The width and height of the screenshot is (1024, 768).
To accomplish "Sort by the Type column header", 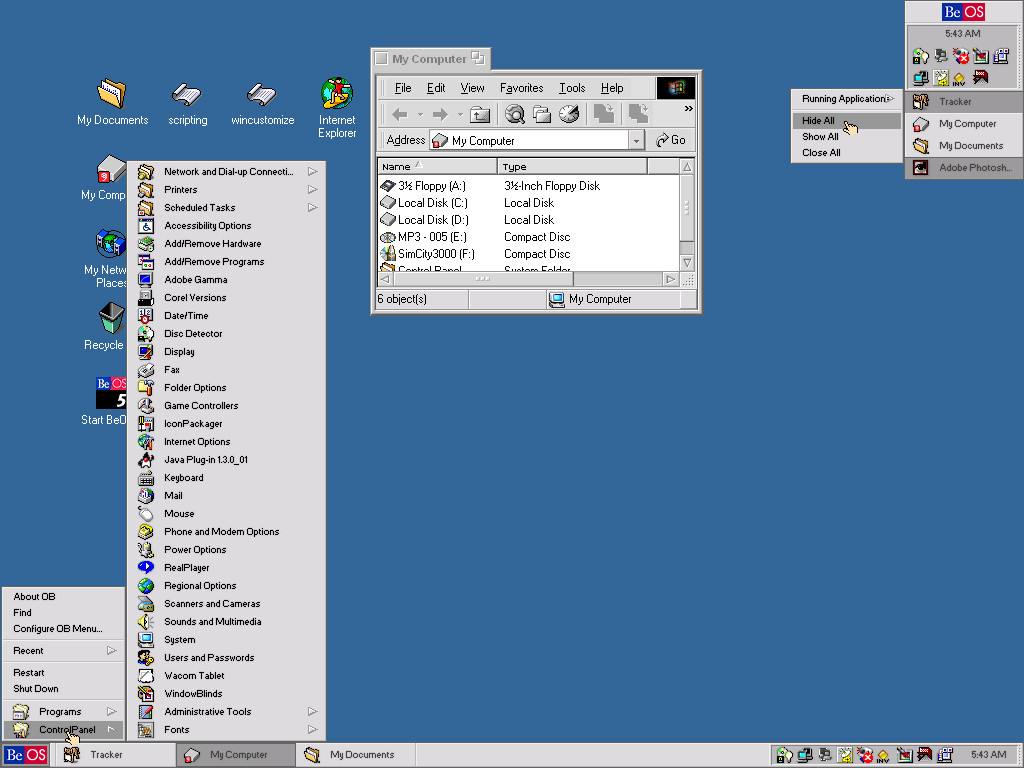I will click(572, 167).
